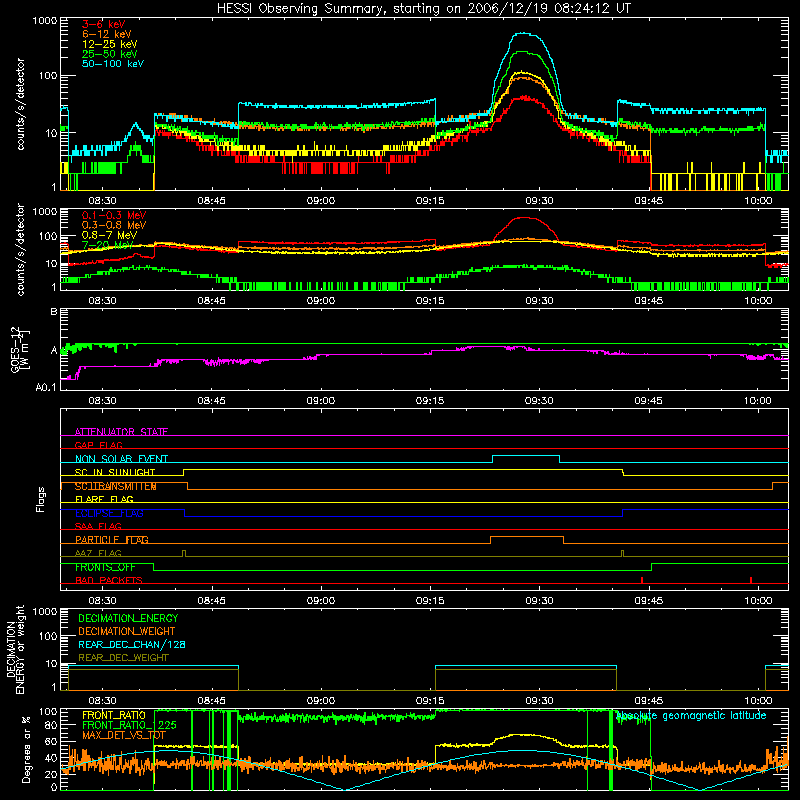Click the NON_SOLAR_EVENT flag label
Image resolution: width=800 pixels, height=800 pixels.
[121, 459]
